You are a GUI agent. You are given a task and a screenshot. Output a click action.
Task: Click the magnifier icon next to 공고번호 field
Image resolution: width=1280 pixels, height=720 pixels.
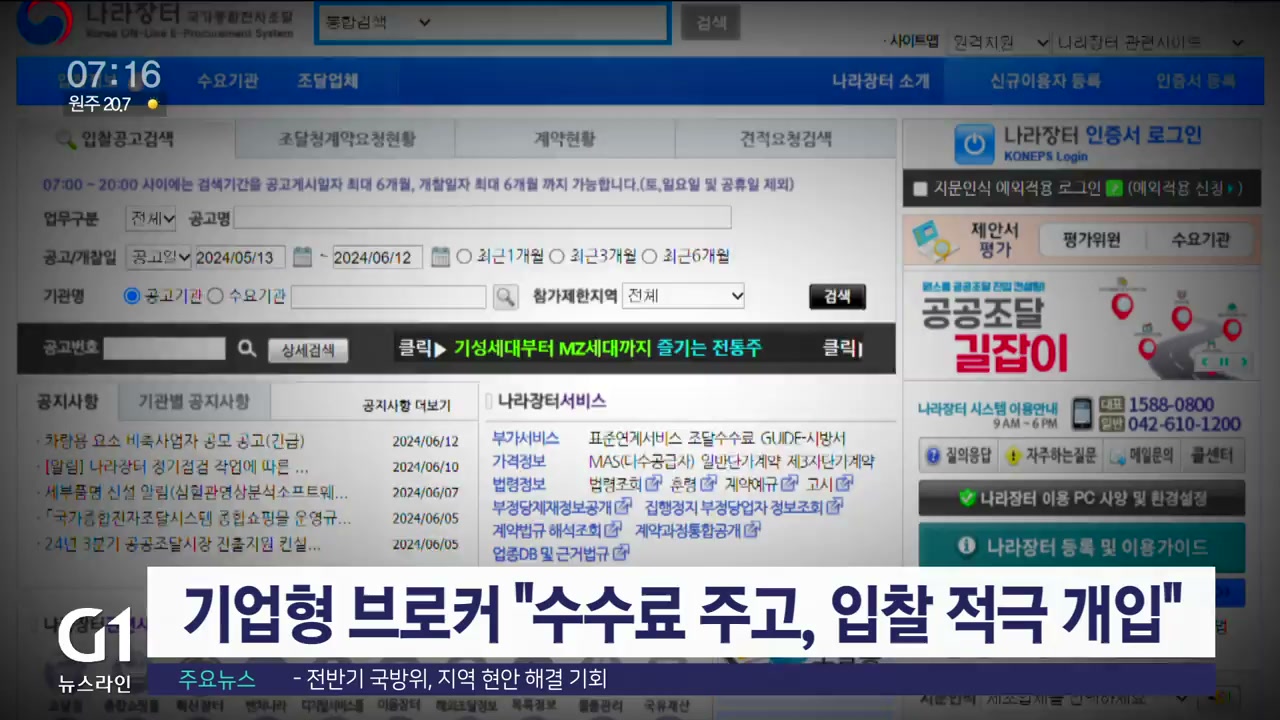coord(247,348)
